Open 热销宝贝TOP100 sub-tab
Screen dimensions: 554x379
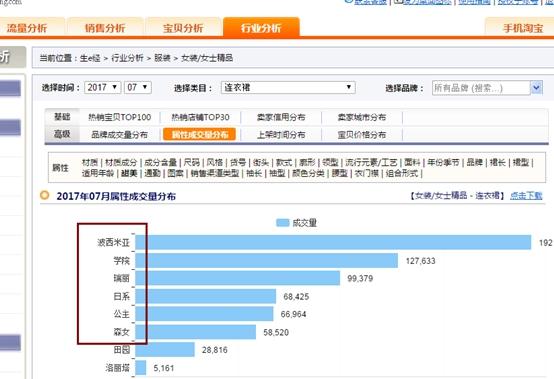119,117
